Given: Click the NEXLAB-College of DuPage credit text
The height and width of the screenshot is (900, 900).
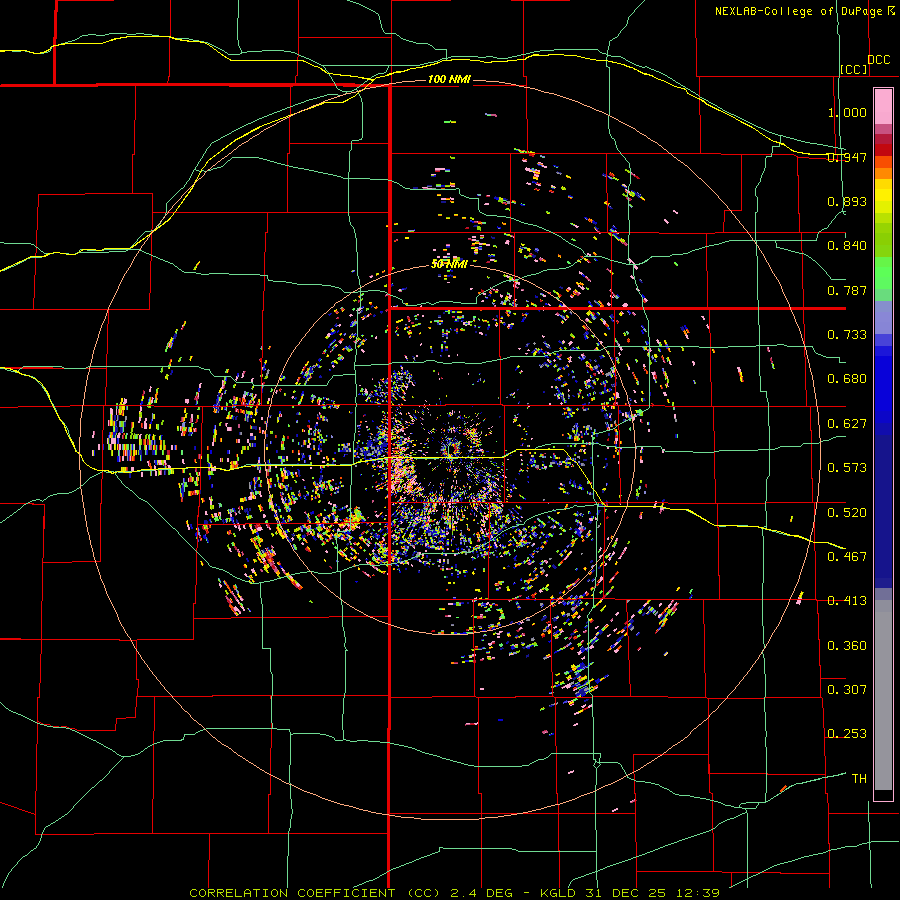Looking at the screenshot, I should point(798,11).
